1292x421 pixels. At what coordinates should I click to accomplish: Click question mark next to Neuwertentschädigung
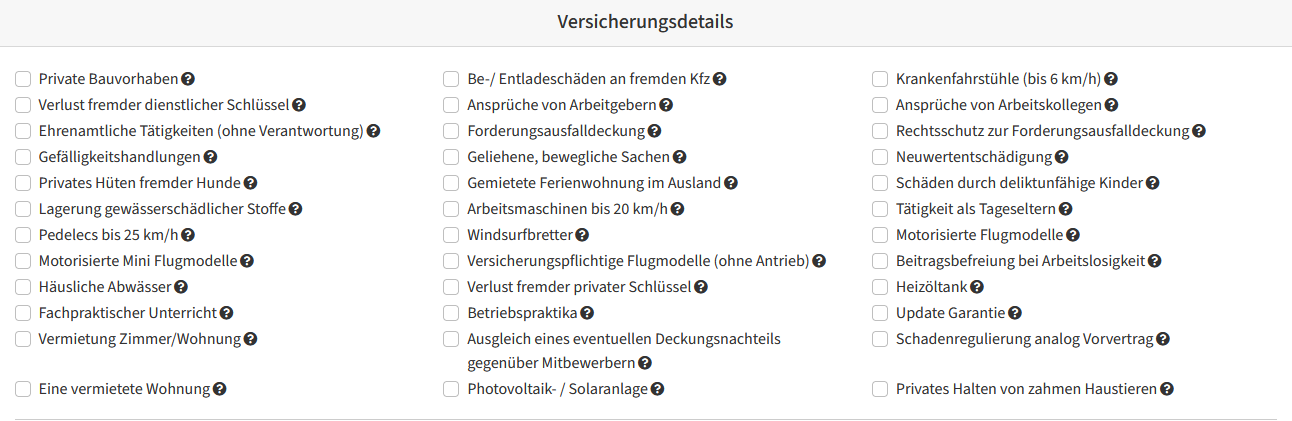click(1062, 157)
